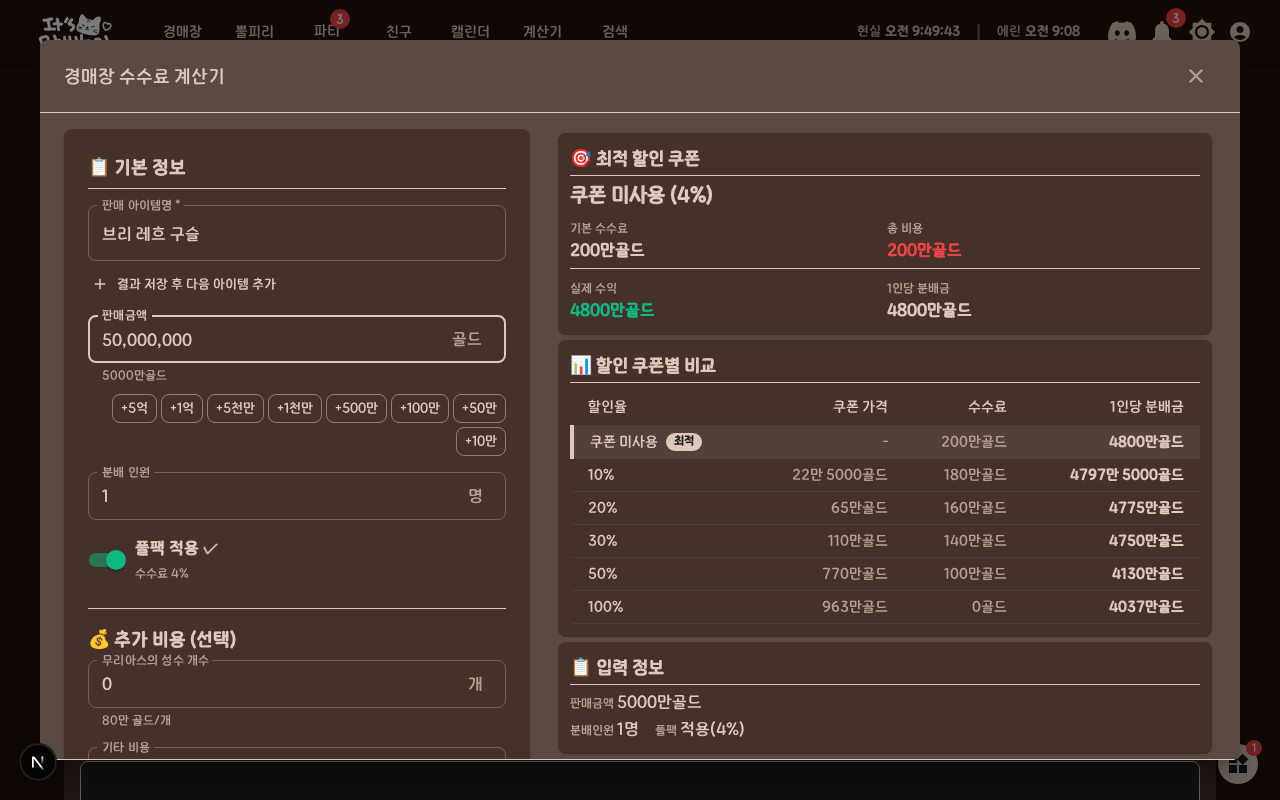1280x800 pixels.
Task: Add +100만 to the sale price
Action: tap(420, 408)
